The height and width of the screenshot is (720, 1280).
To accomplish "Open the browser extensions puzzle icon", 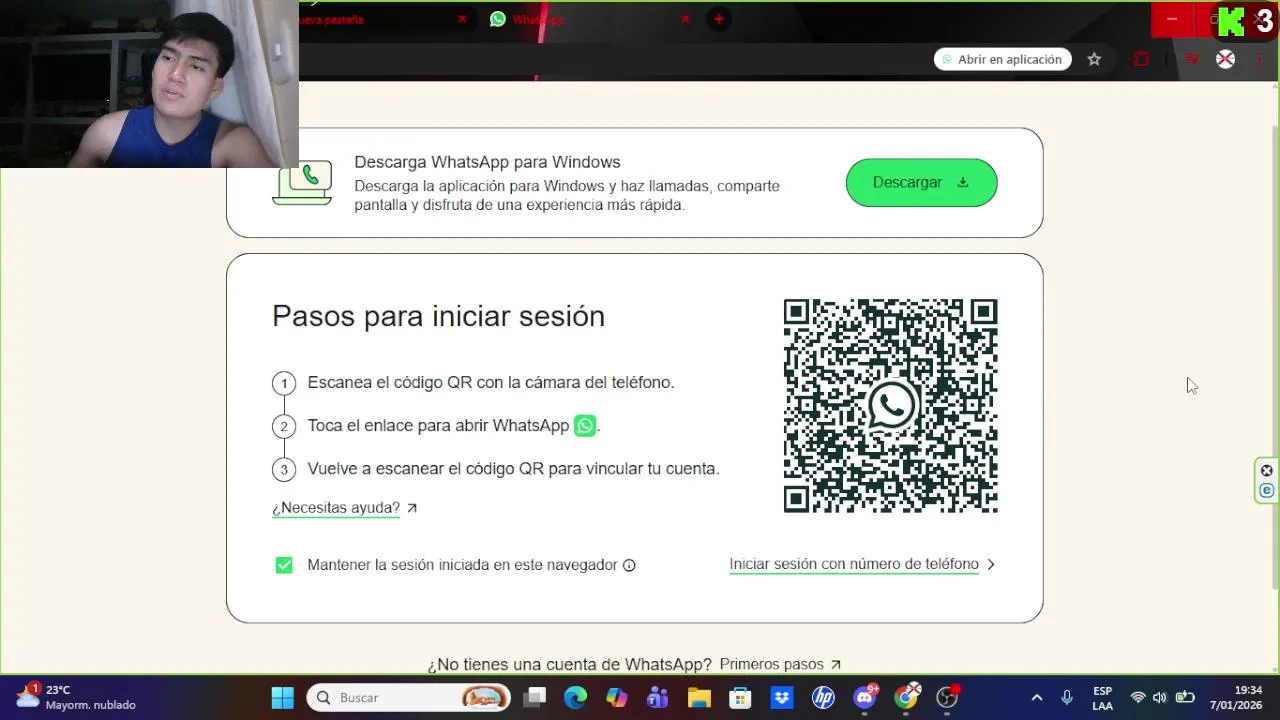I will click(x=1141, y=59).
